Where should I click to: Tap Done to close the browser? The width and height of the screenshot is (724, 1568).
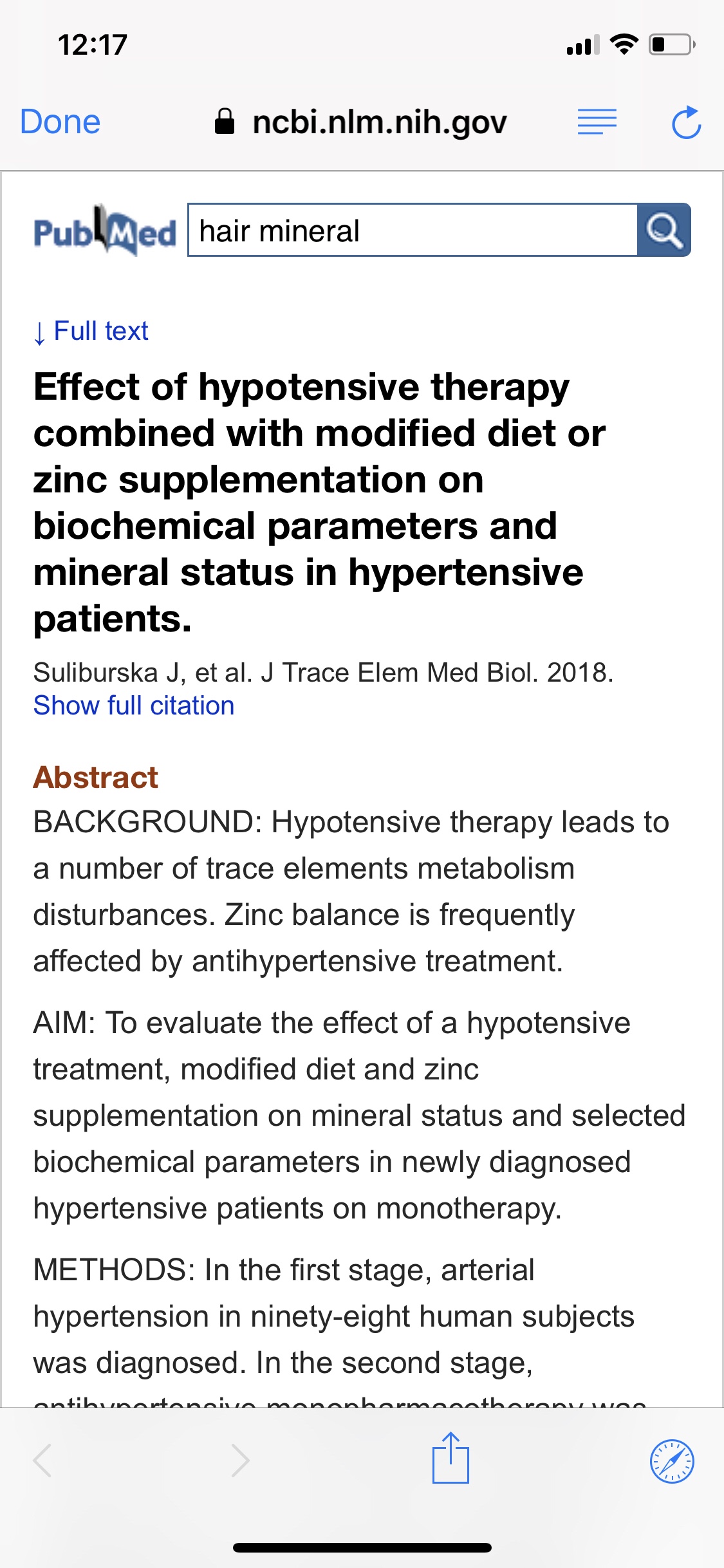[60, 122]
